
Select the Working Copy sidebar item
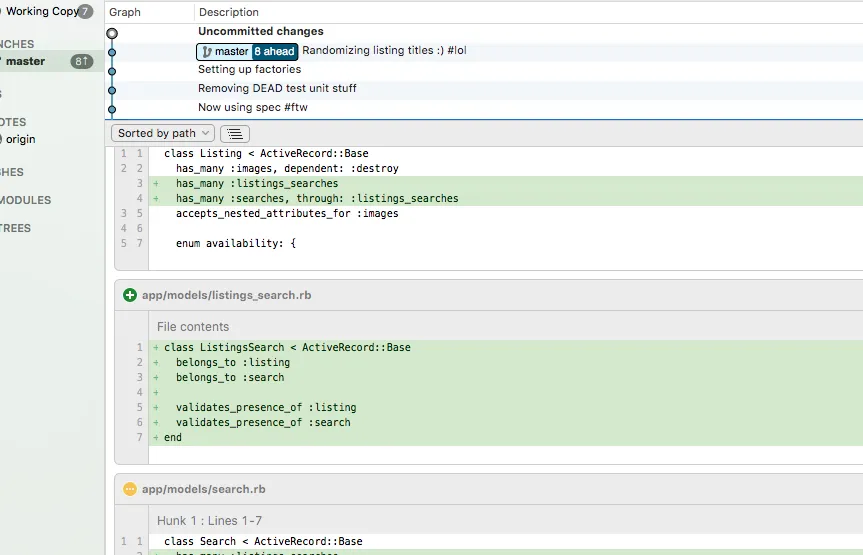(42, 12)
